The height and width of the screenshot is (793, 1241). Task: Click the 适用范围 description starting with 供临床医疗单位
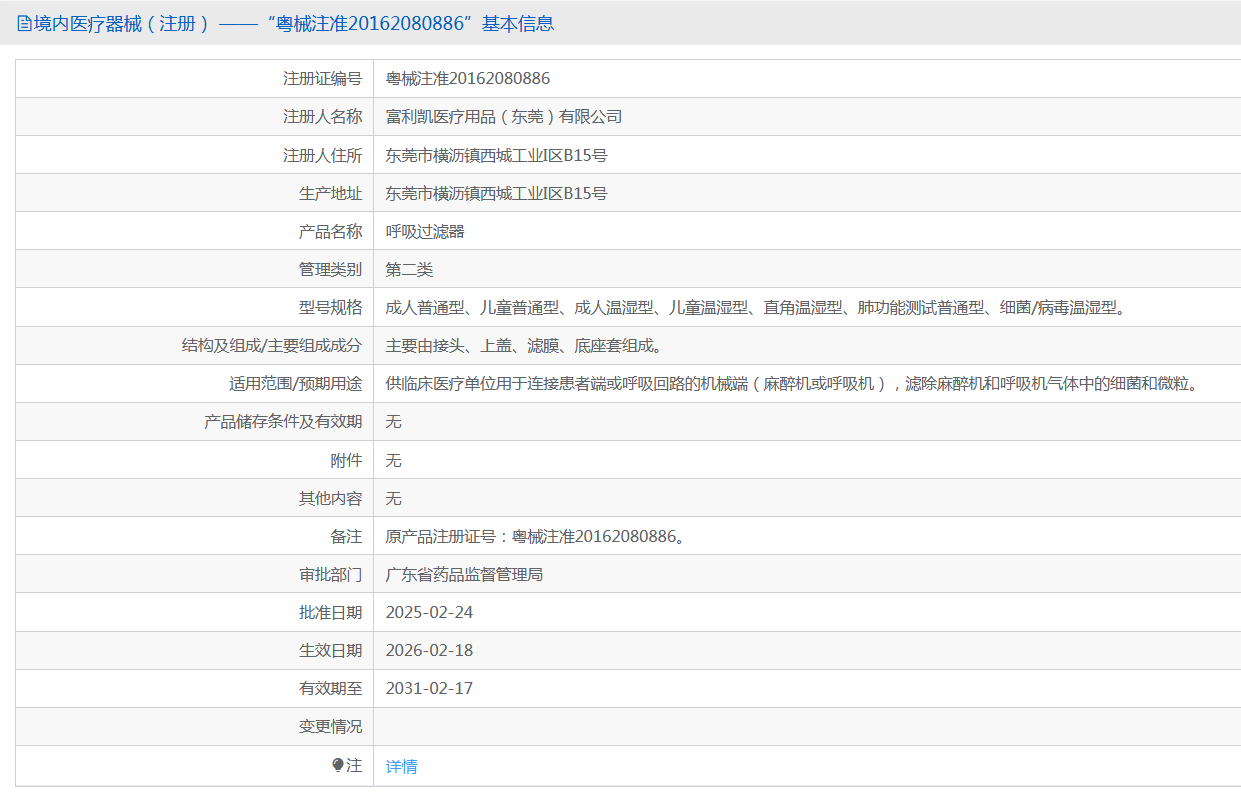click(794, 384)
